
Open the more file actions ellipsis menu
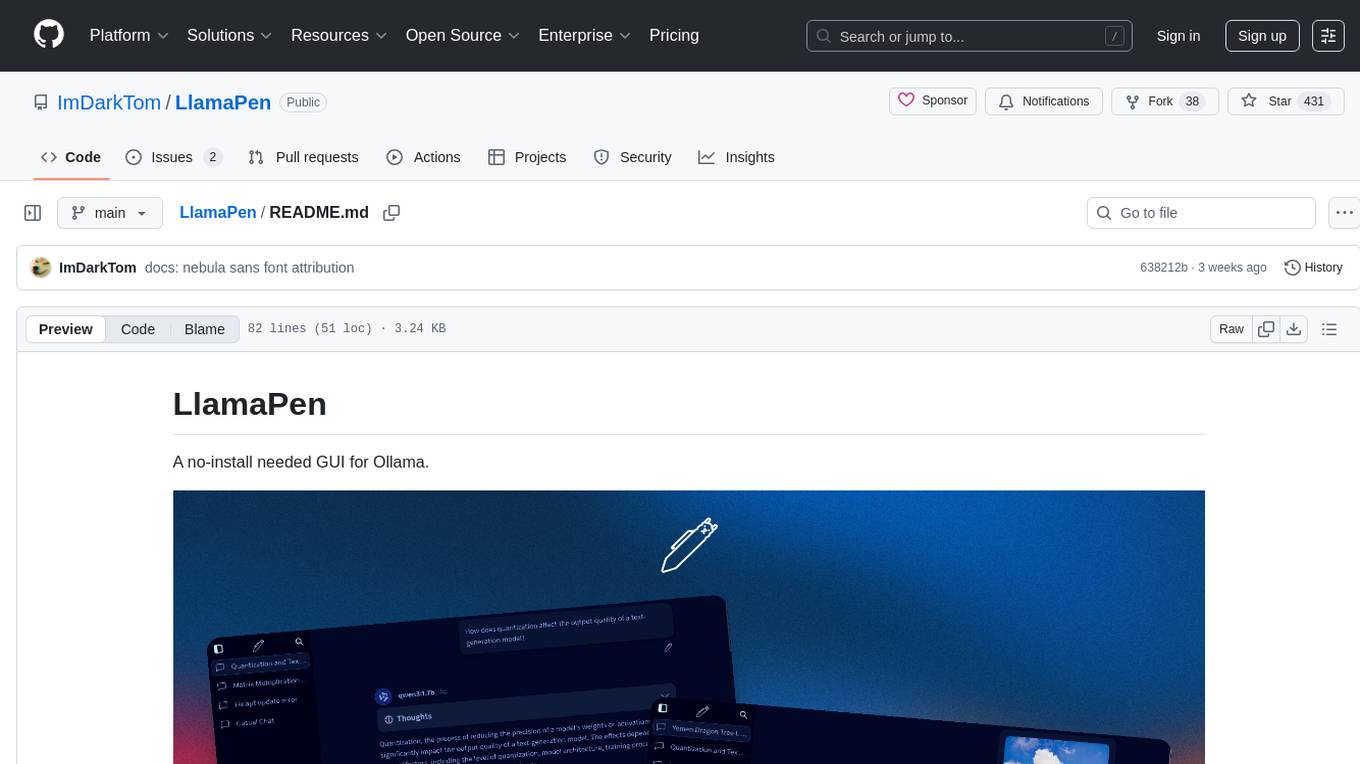point(1344,213)
